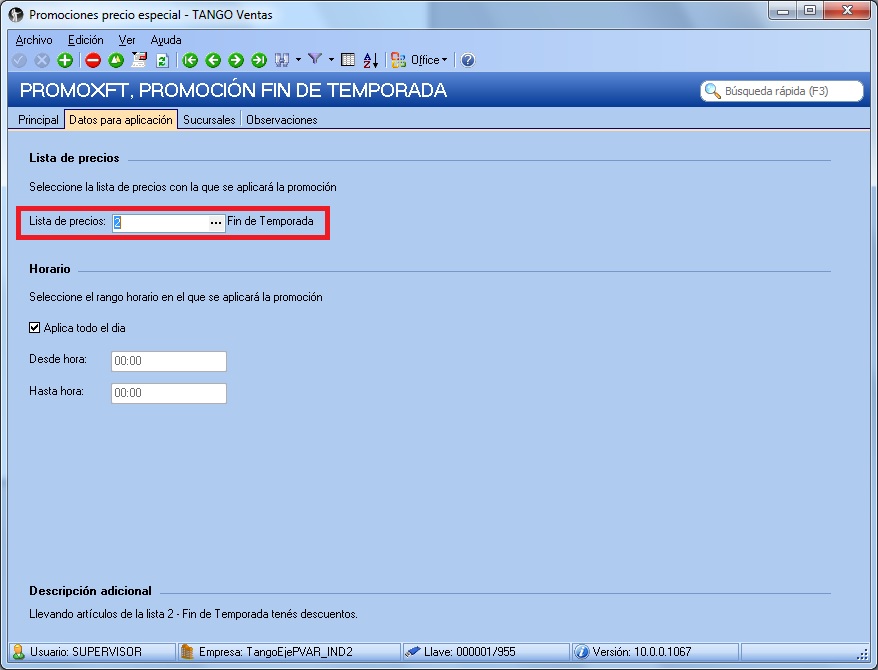Go to the previous record arrow
The image size is (878, 670).
pyautogui.click(x=213, y=60)
